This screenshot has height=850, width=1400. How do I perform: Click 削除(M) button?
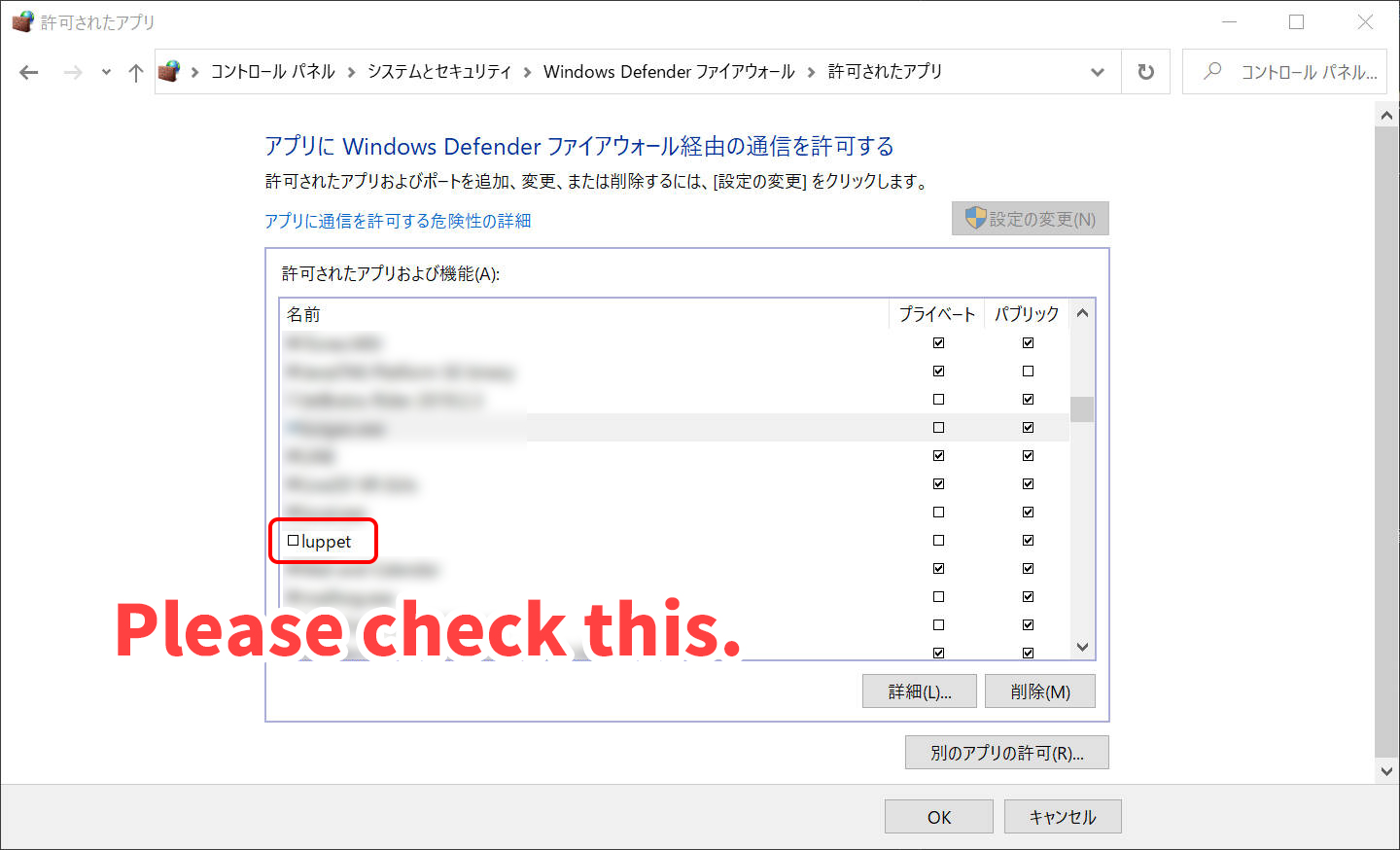(x=1040, y=691)
